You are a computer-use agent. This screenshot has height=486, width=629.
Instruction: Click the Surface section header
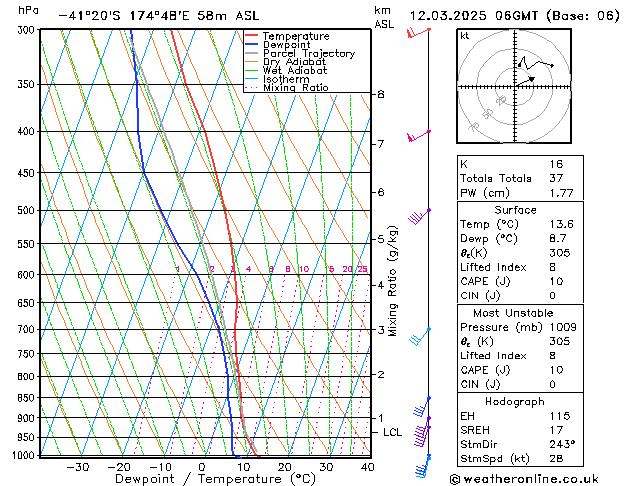pos(515,210)
